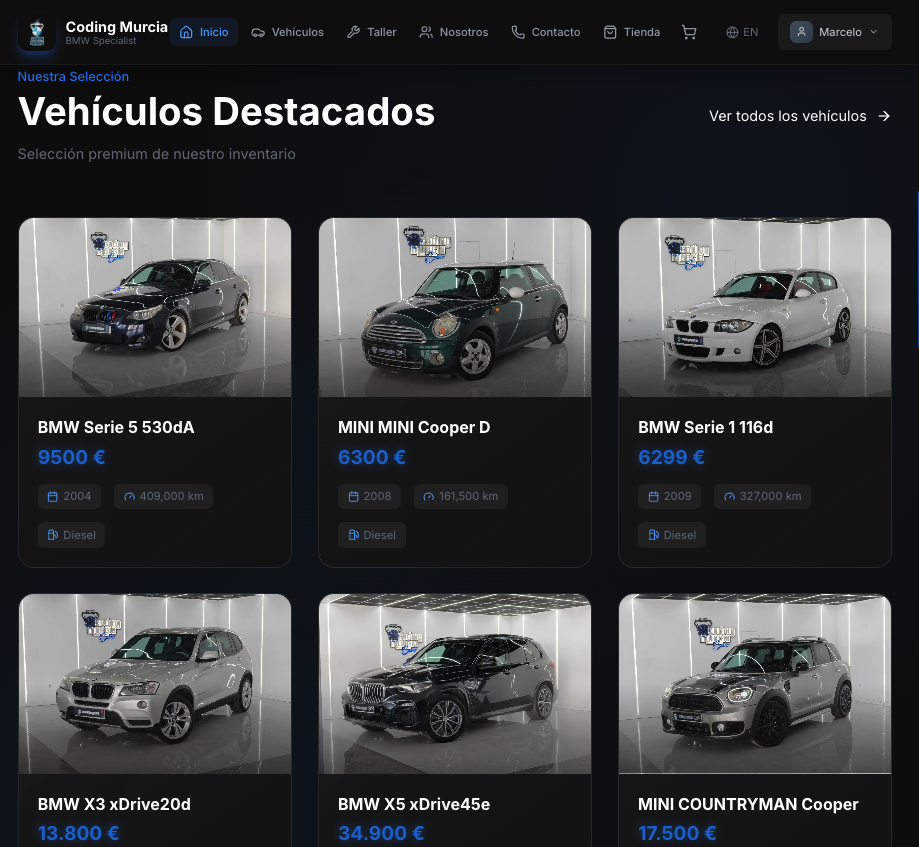The width and height of the screenshot is (919, 847).
Task: Click Marcelo's user avatar icon
Action: coord(801,32)
